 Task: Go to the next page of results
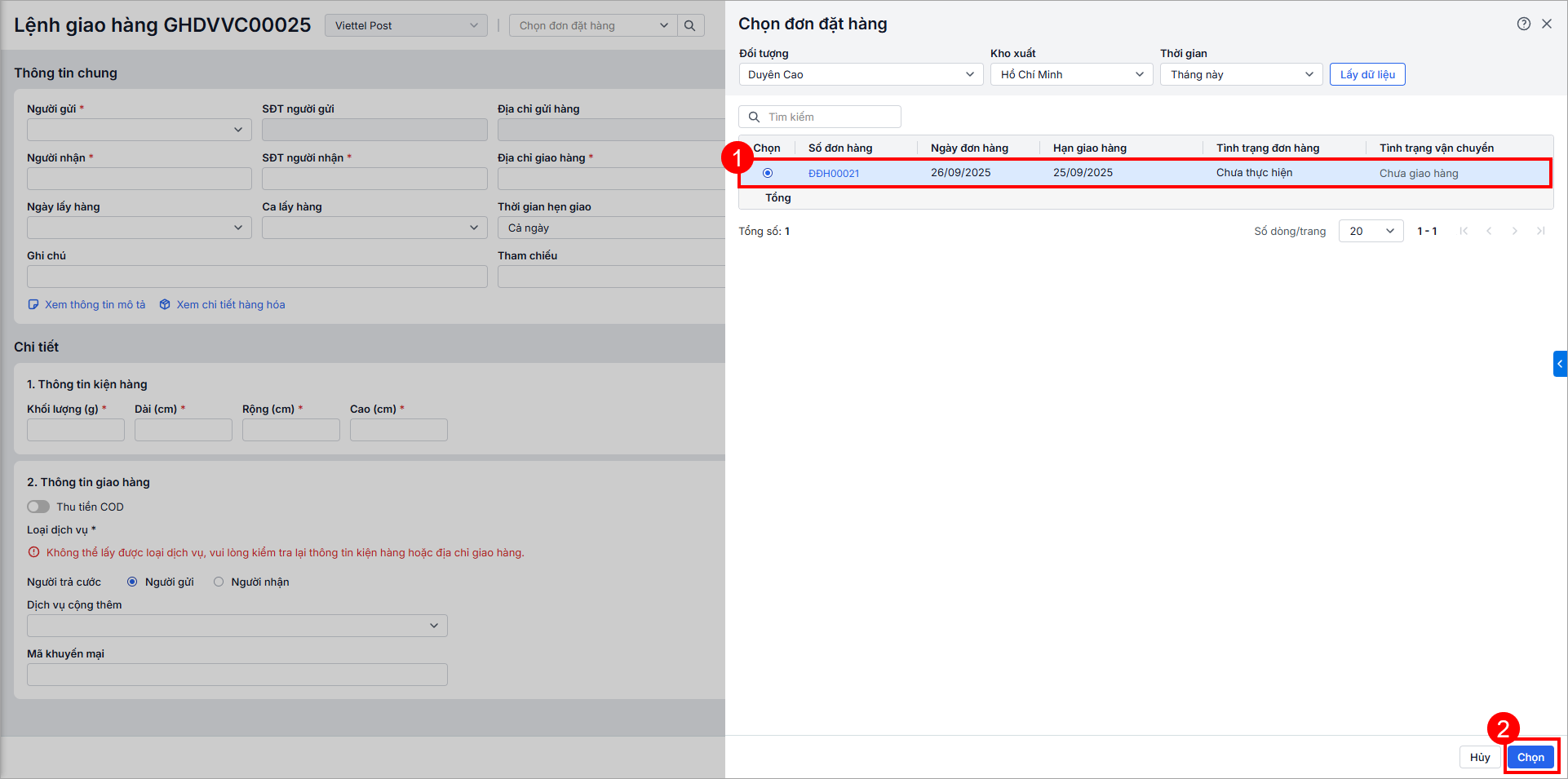click(1515, 231)
